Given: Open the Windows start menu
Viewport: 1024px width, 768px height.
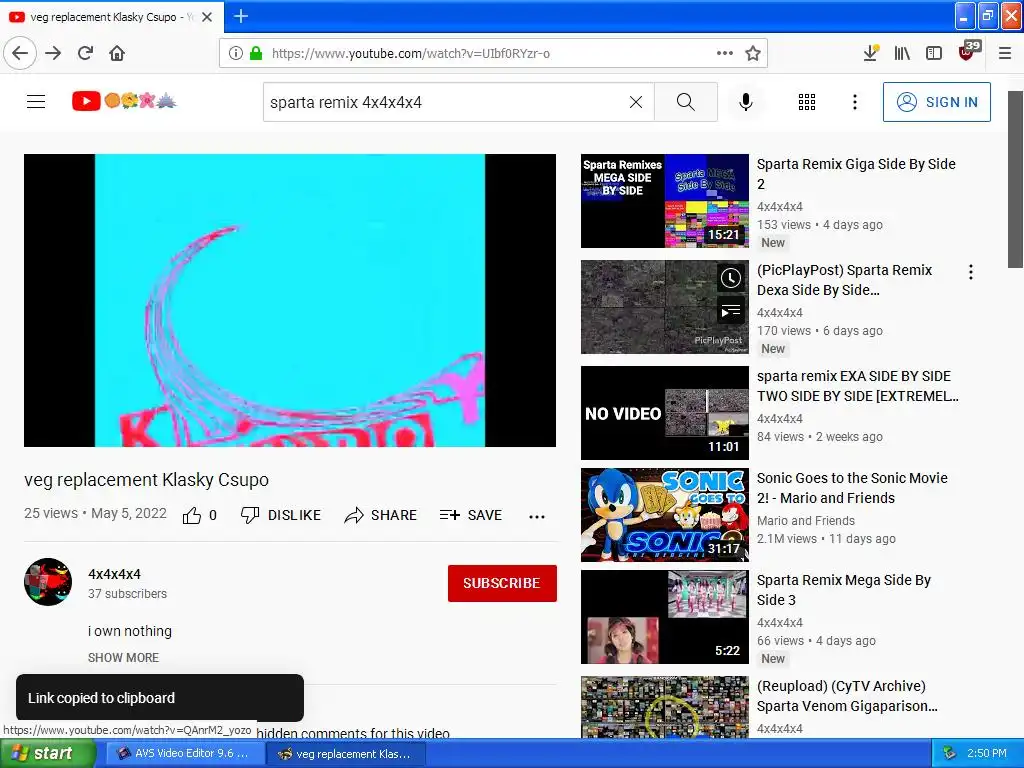Looking at the screenshot, I should (x=48, y=753).
